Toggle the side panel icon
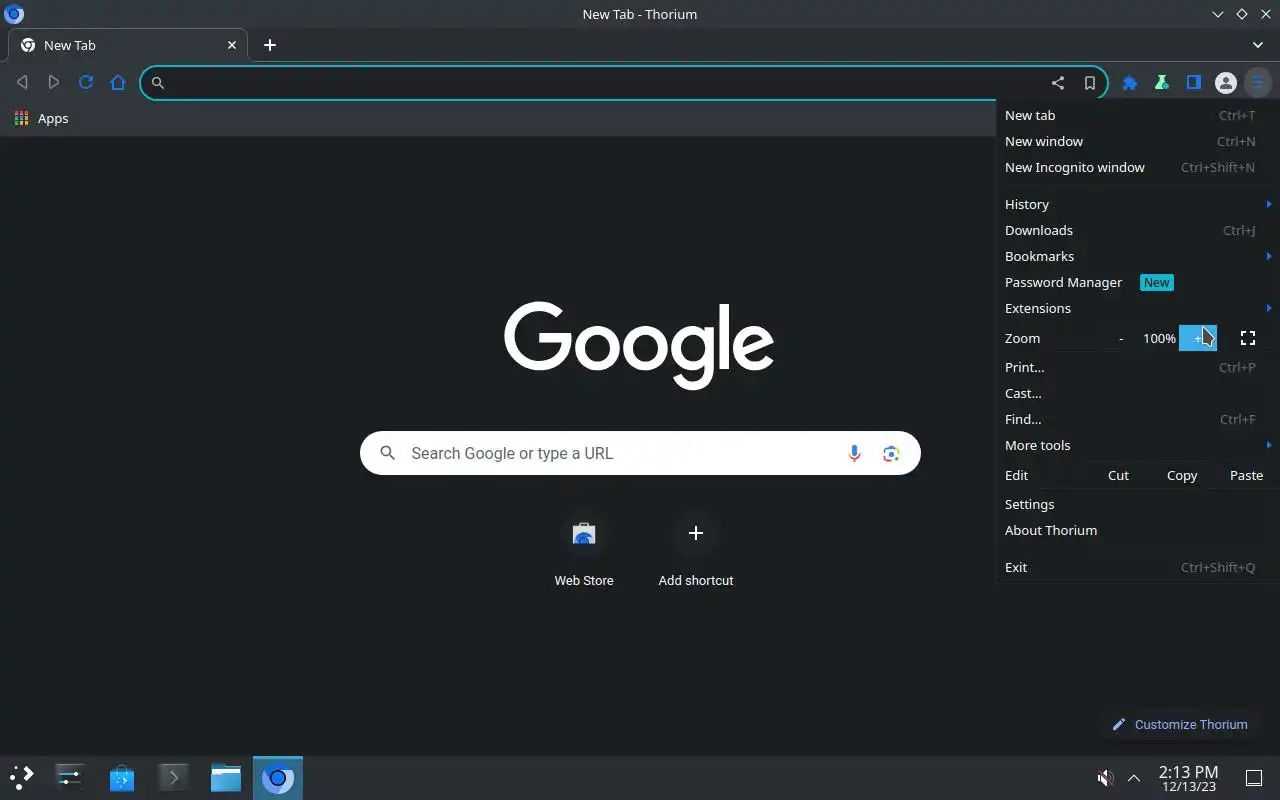Viewport: 1280px width, 800px height. pyautogui.click(x=1194, y=83)
